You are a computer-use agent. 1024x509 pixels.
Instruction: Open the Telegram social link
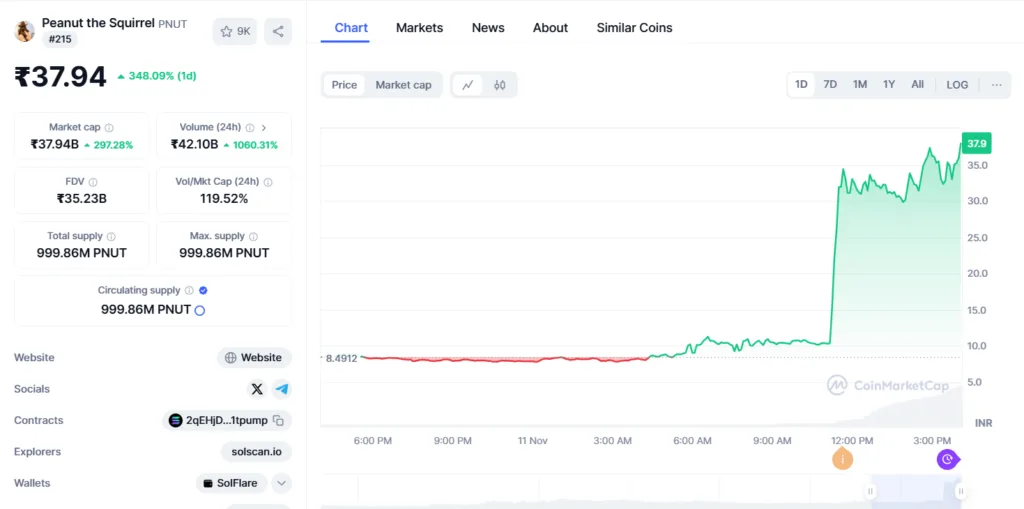click(x=282, y=389)
